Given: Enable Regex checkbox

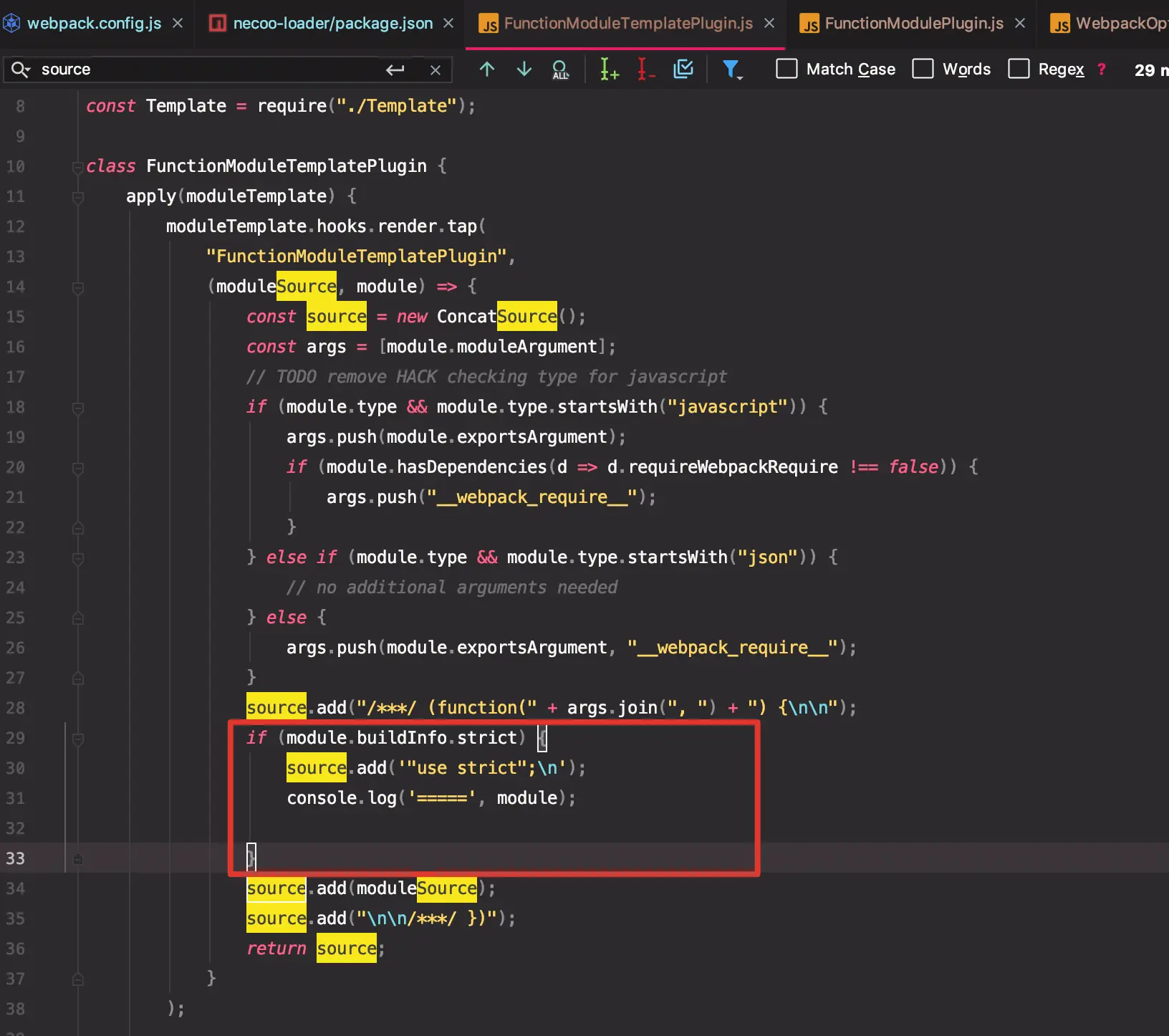Looking at the screenshot, I should pos(1019,69).
